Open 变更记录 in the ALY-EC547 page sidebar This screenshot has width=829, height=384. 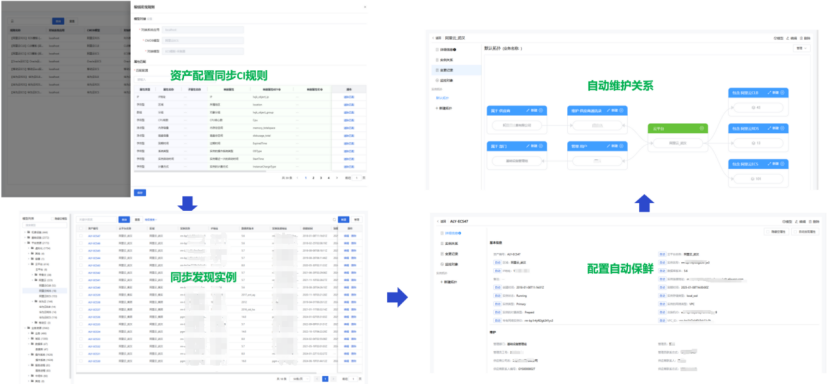(450, 253)
